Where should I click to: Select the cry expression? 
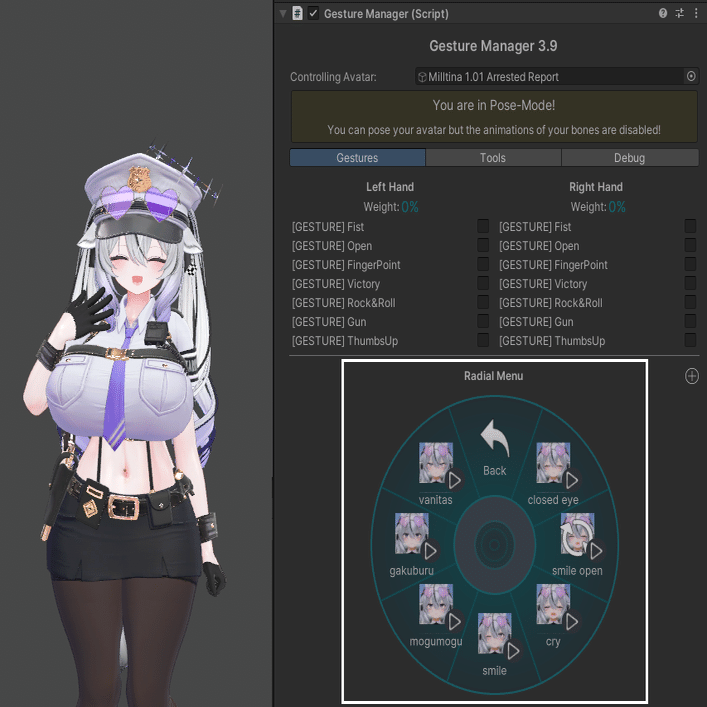point(553,615)
